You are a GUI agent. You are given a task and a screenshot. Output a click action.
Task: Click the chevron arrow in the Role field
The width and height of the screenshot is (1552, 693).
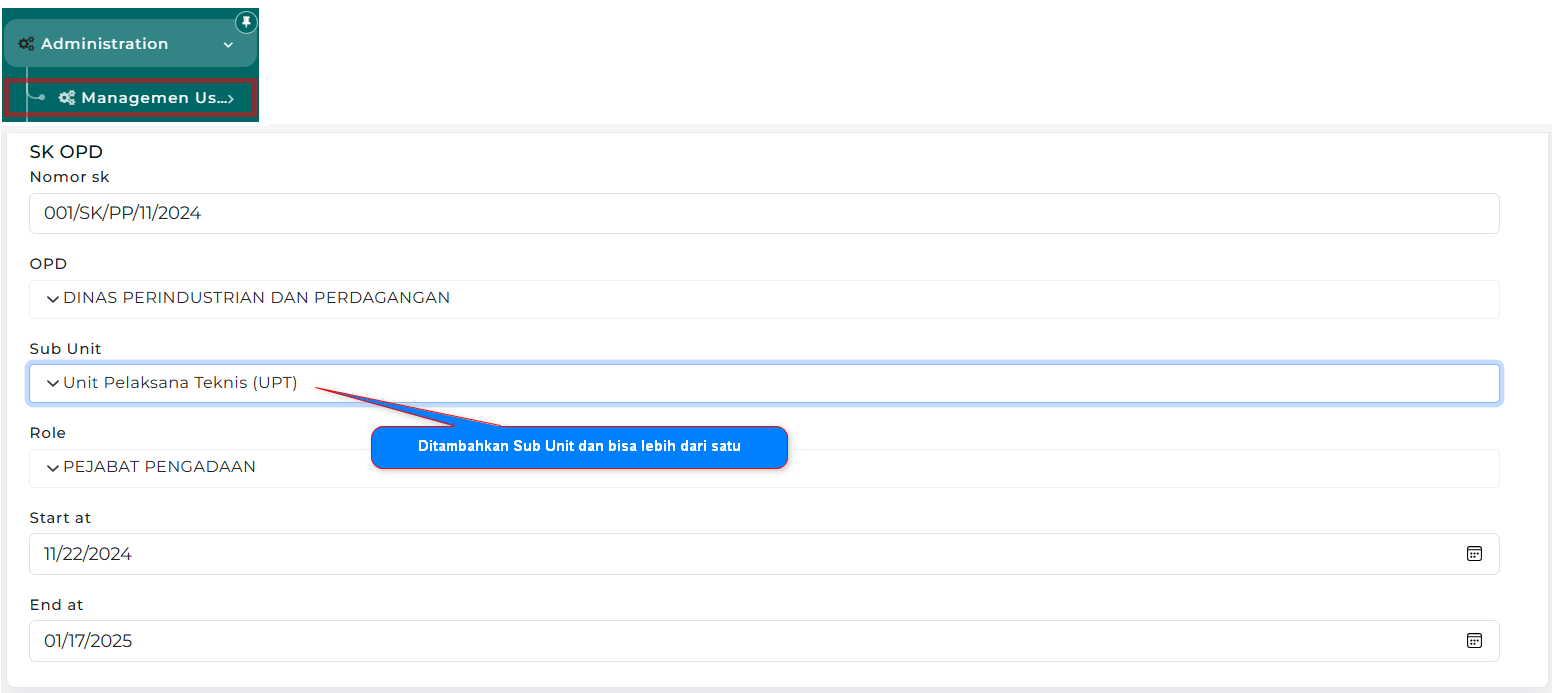[x=52, y=468]
